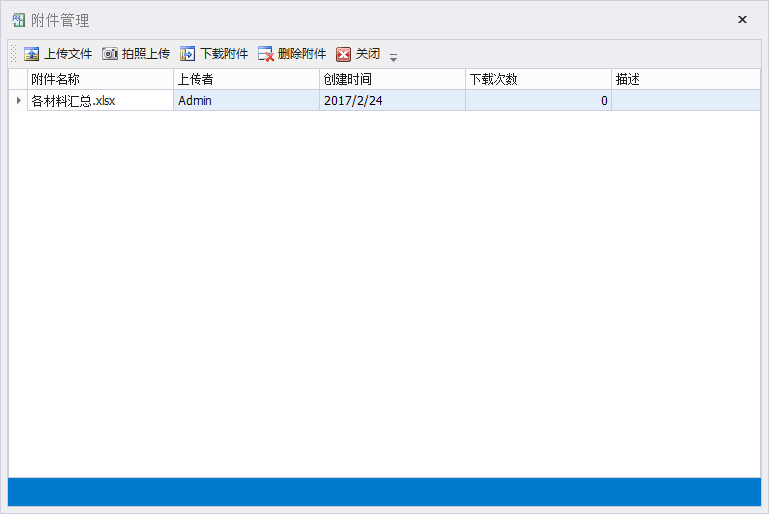Select the 2017/2/24 creation date cell
The width and height of the screenshot is (769, 514).
pos(392,100)
